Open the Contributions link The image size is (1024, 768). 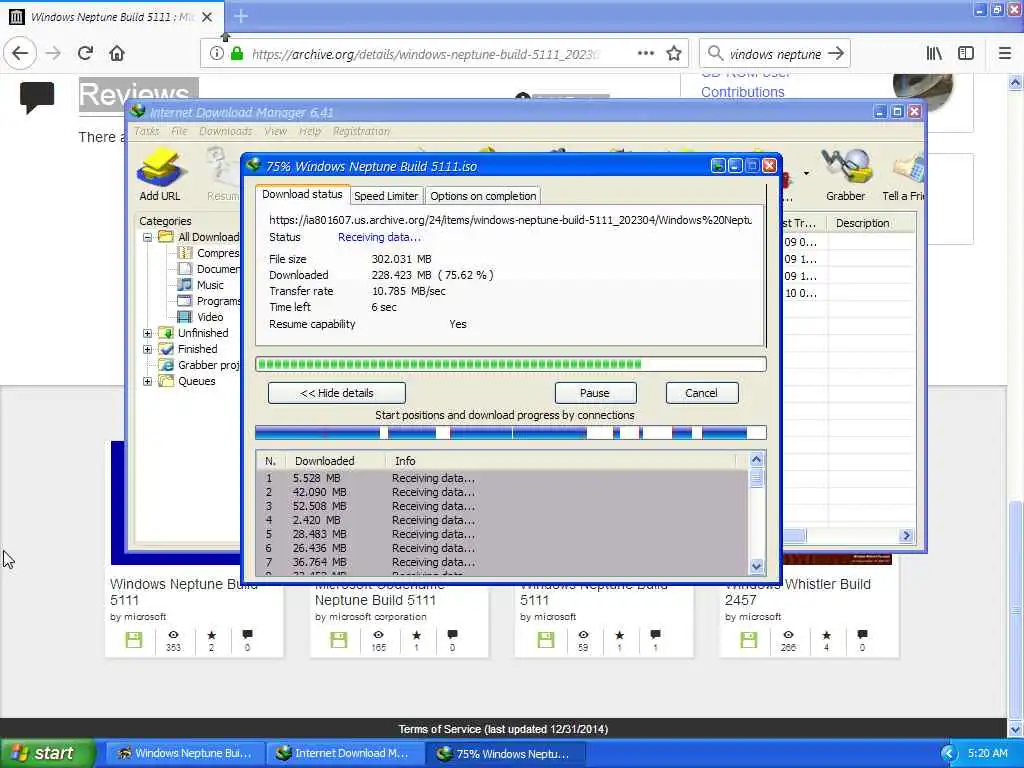tap(743, 92)
